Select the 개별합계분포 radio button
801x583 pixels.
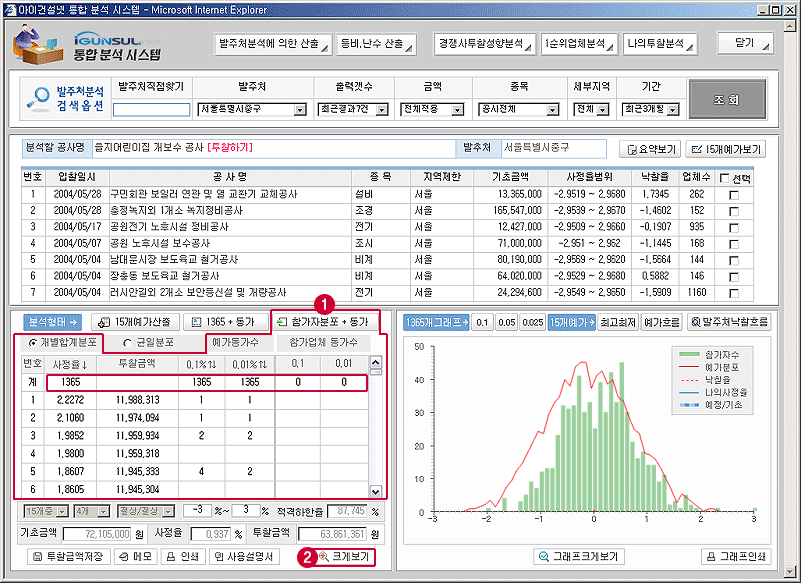33,343
